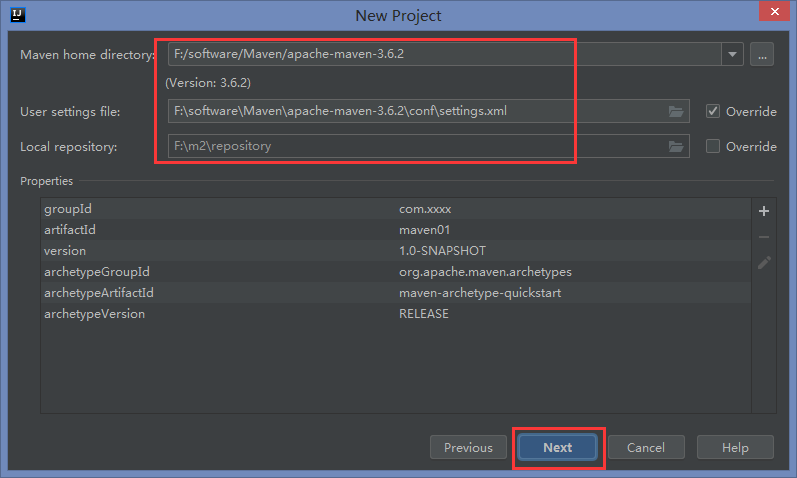Edit property using the pencil icon
Image resolution: width=797 pixels, height=478 pixels.
[x=764, y=262]
